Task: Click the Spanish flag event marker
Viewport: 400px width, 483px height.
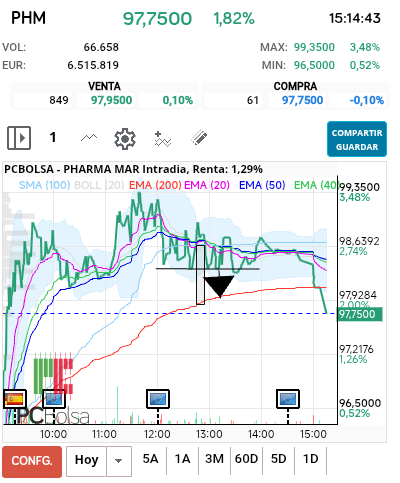Action: [15, 399]
